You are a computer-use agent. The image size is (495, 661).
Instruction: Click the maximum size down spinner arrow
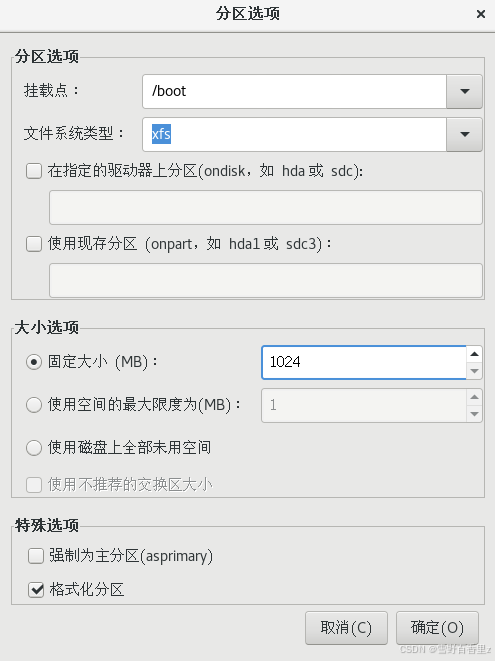click(474, 414)
